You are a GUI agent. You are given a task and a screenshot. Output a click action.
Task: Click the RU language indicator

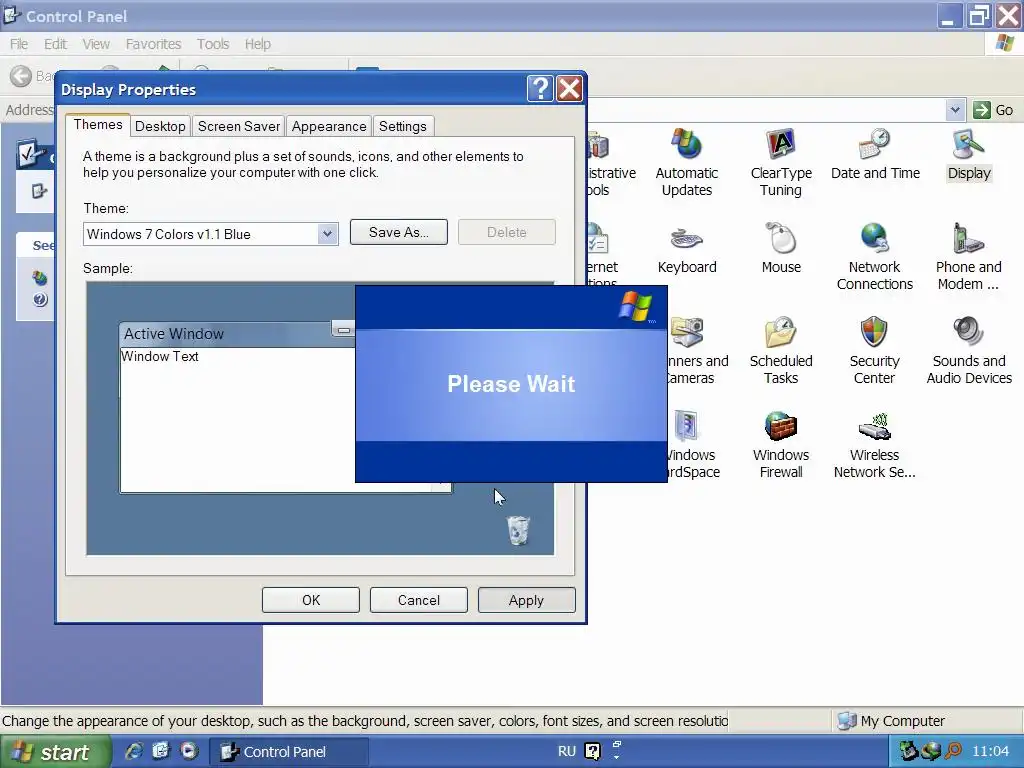coord(566,751)
